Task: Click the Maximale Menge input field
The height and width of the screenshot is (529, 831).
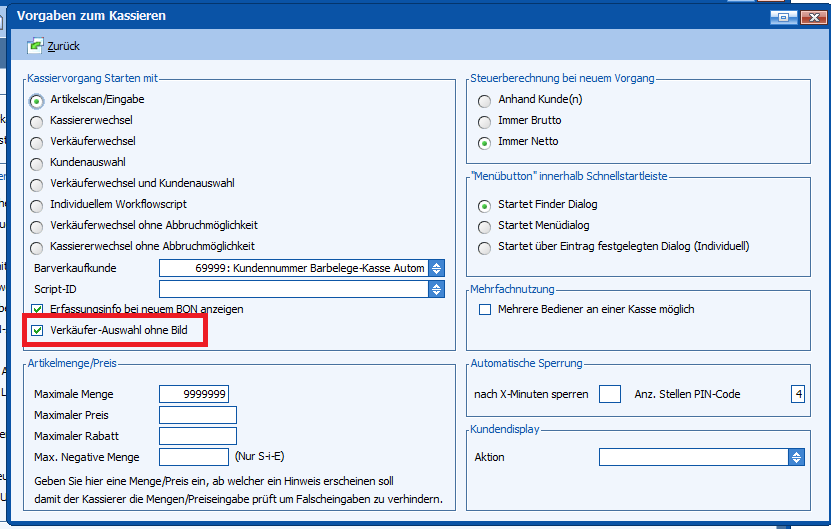Action: (x=193, y=394)
